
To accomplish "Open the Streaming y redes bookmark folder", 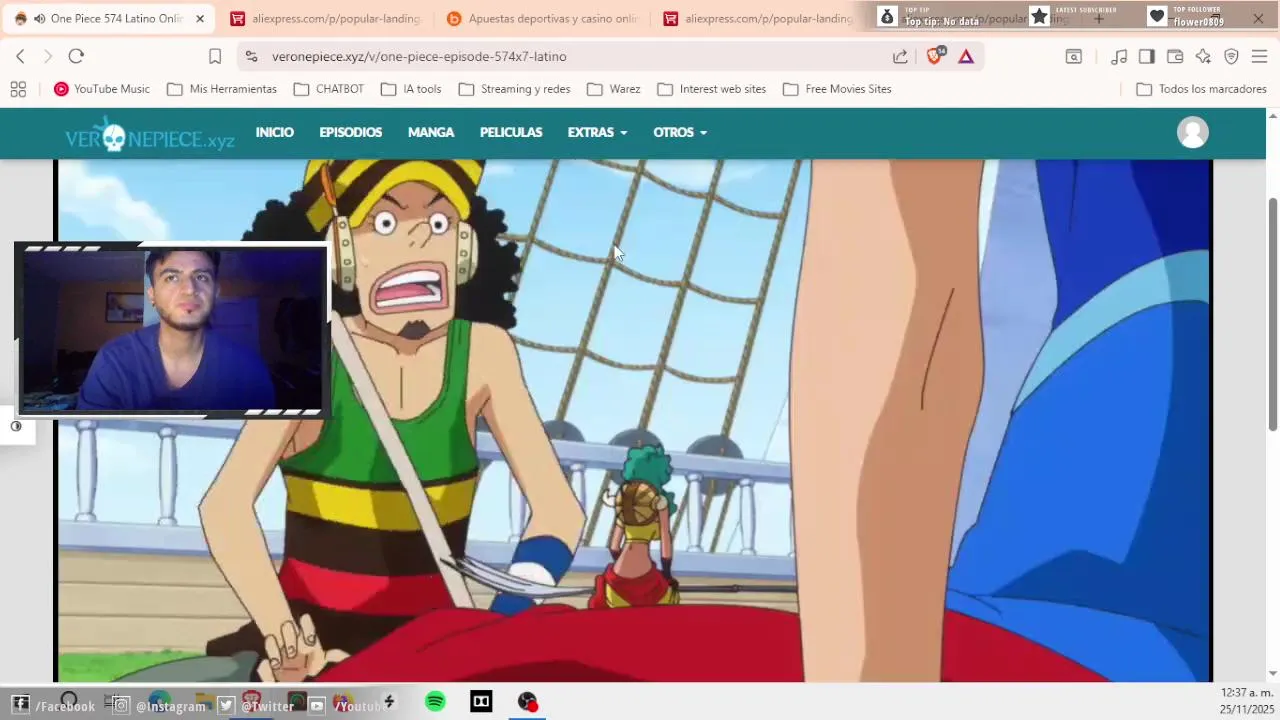I will click(x=514, y=89).
